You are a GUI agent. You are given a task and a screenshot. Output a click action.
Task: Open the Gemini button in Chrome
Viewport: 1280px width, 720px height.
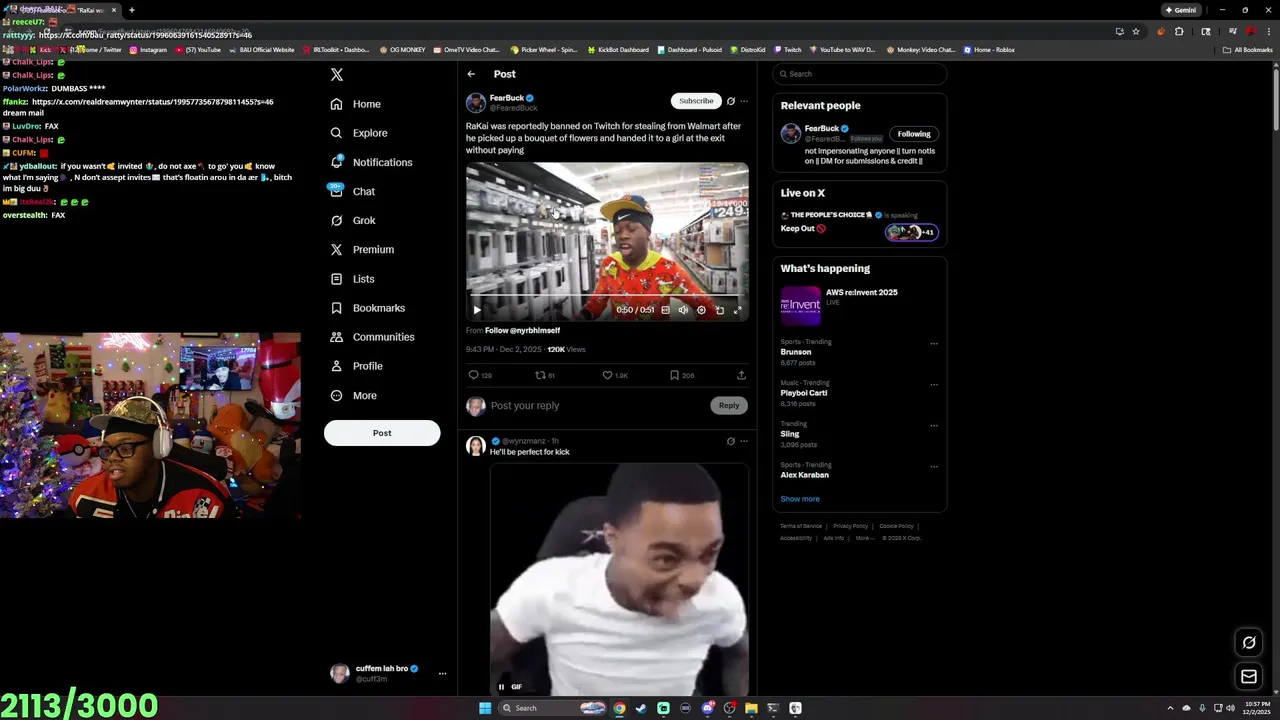point(1181,10)
